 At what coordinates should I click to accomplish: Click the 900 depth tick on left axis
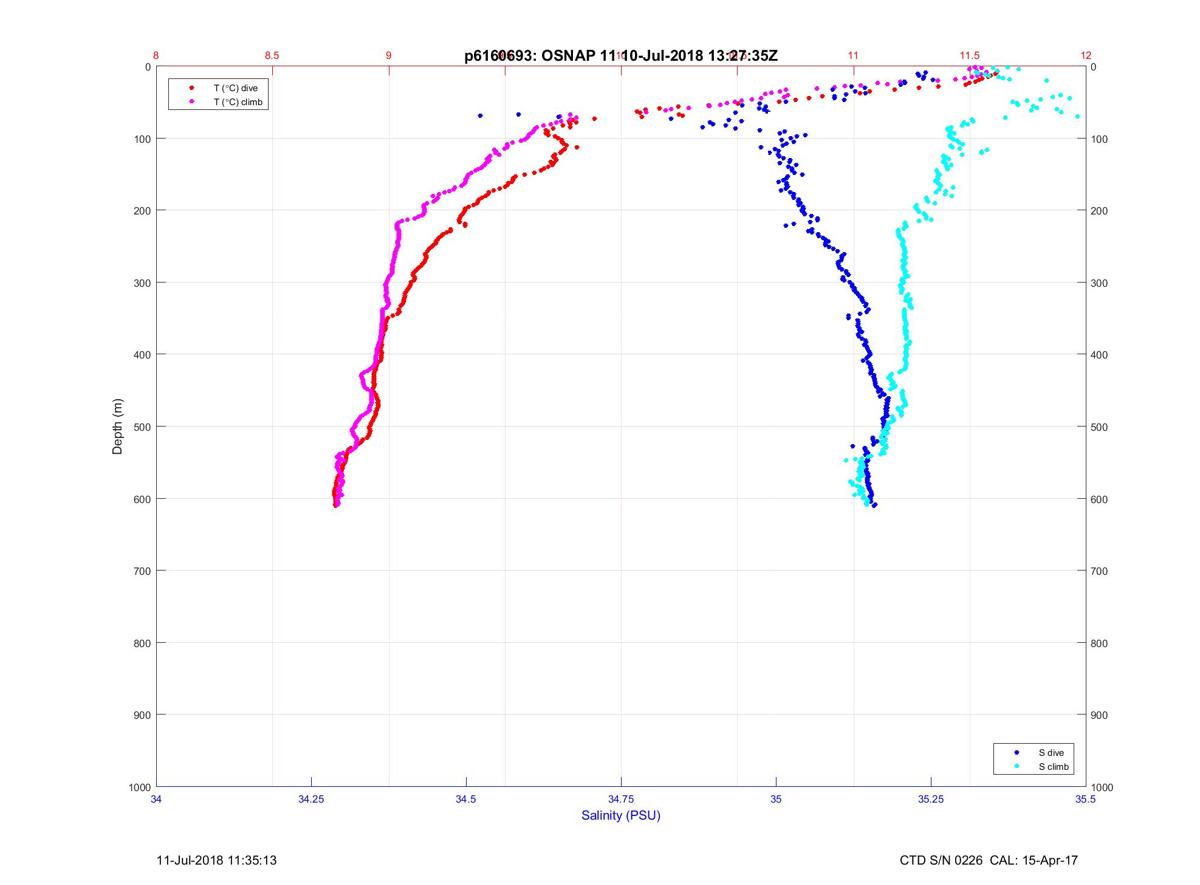pyautogui.click(x=141, y=715)
